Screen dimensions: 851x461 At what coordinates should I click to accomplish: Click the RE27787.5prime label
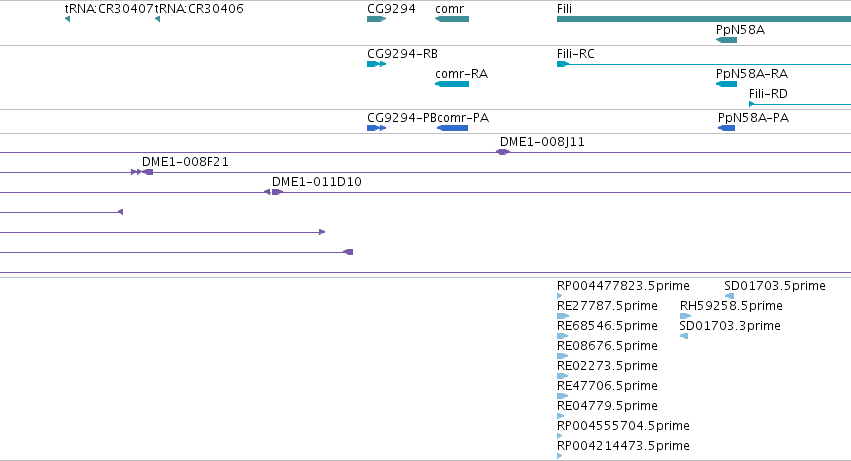pyautogui.click(x=607, y=306)
